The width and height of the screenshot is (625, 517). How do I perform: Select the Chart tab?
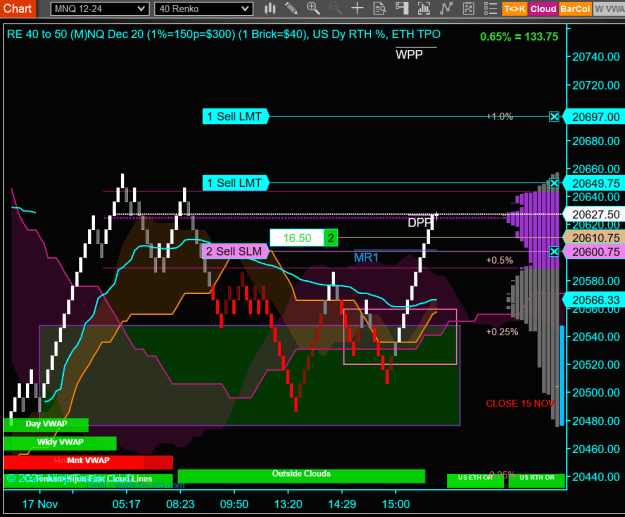[x=18, y=8]
